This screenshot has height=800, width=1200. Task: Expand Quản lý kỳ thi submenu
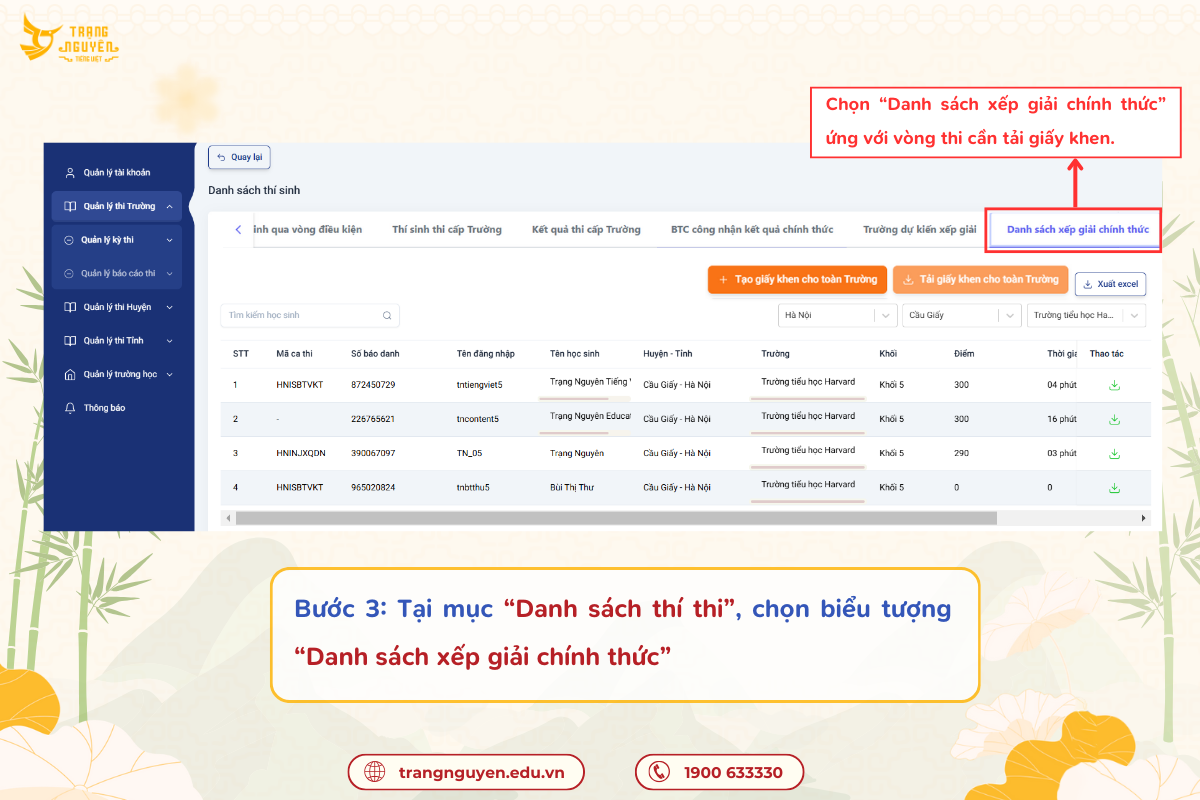pyautogui.click(x=170, y=240)
